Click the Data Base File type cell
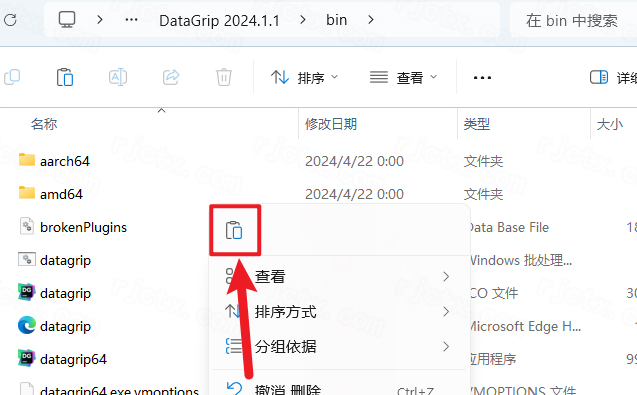Viewport: 637px width, 395px height. click(509, 227)
